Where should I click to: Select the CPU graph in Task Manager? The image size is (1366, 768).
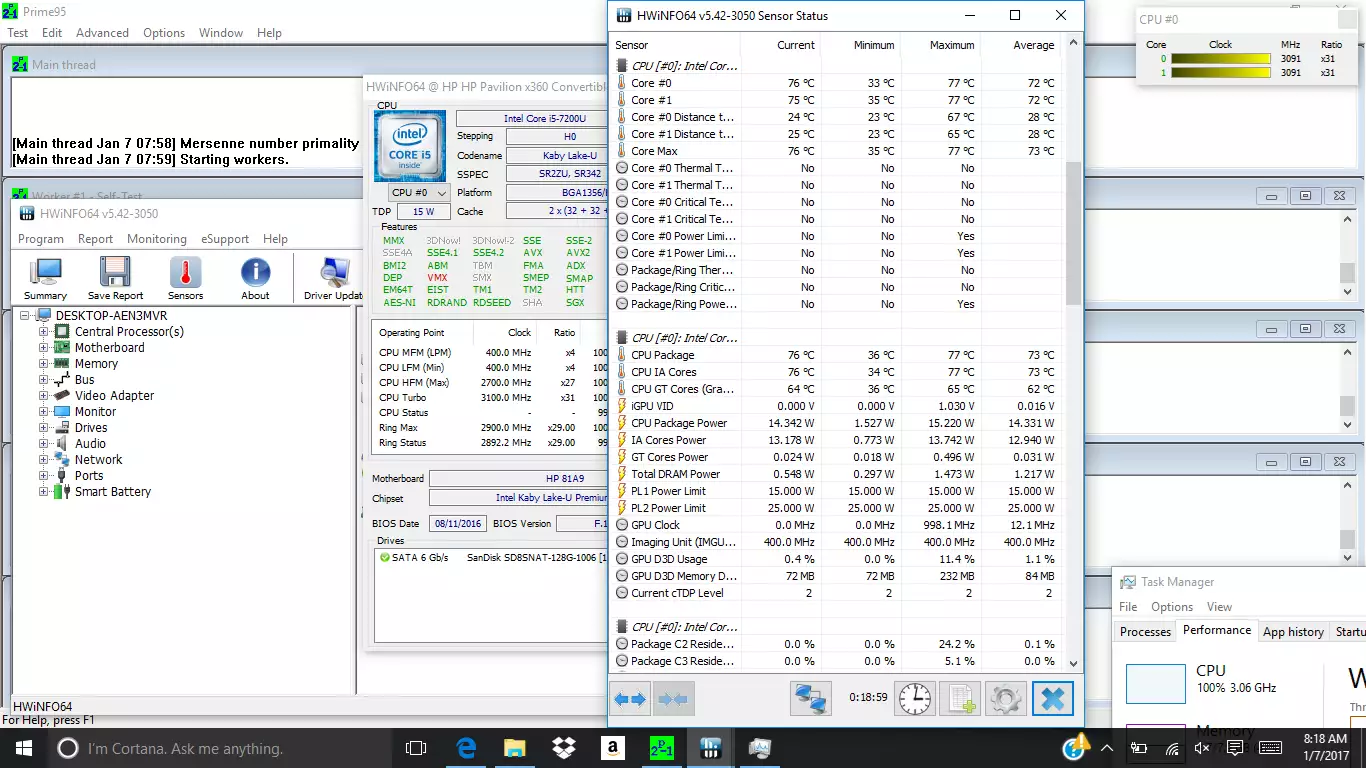(x=1155, y=684)
